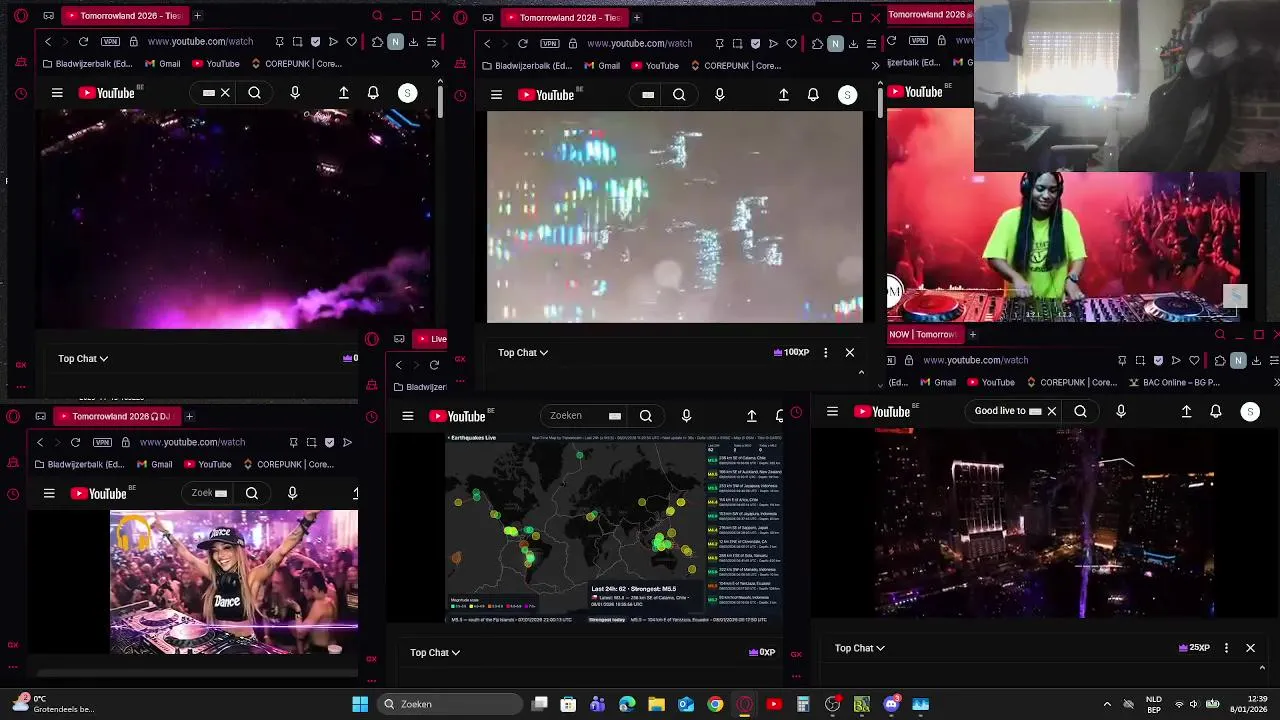Toggle VPN badge in fireworks-video window
Screen dimensions: 1280x720
(x=110, y=42)
